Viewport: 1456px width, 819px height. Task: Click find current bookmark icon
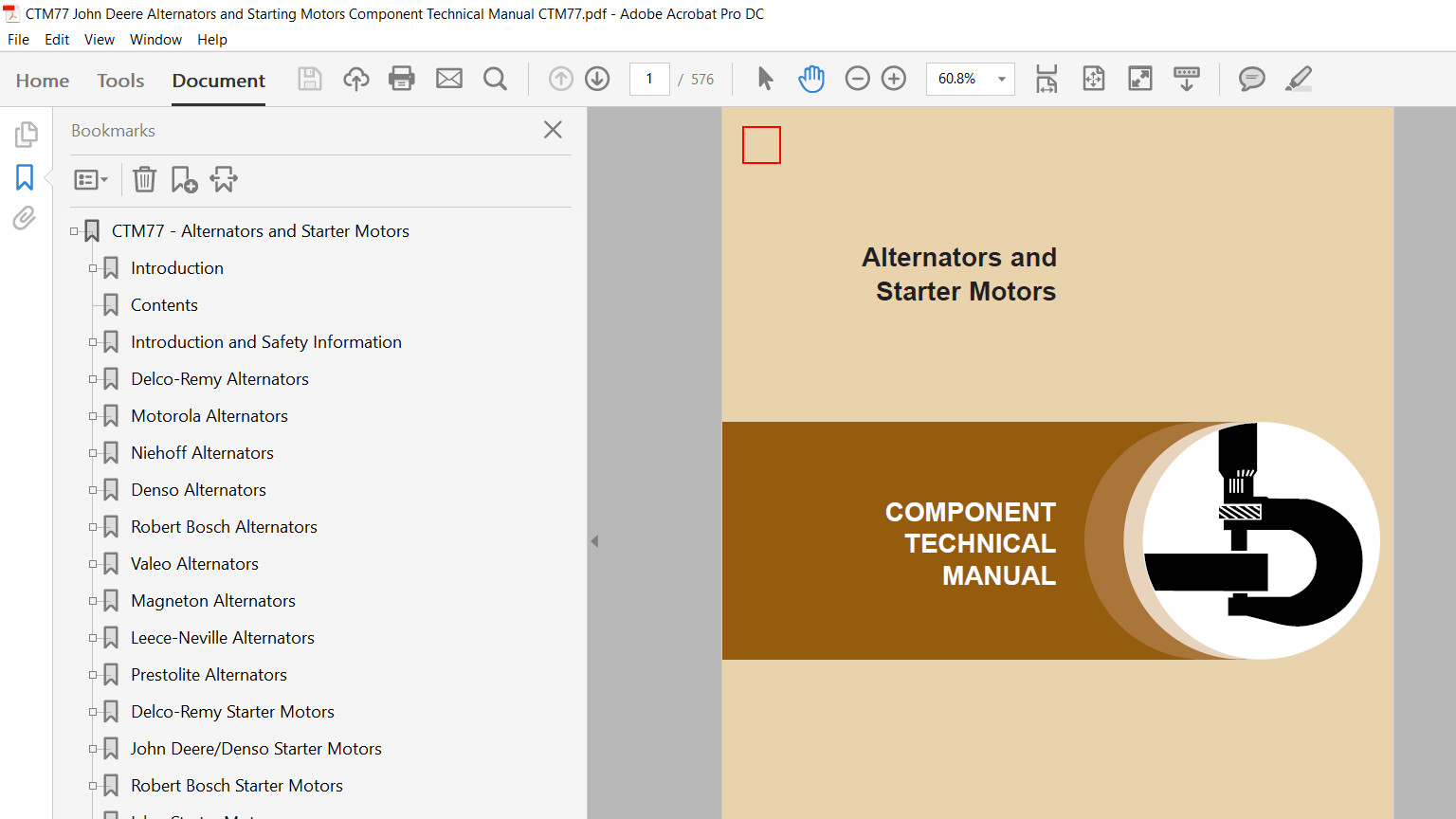pos(224,179)
